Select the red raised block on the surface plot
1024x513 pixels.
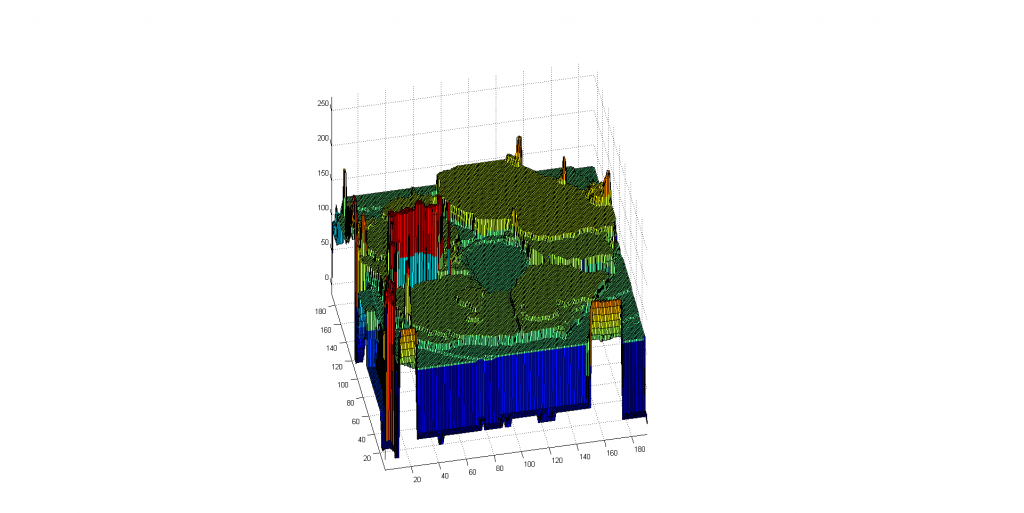(415, 228)
